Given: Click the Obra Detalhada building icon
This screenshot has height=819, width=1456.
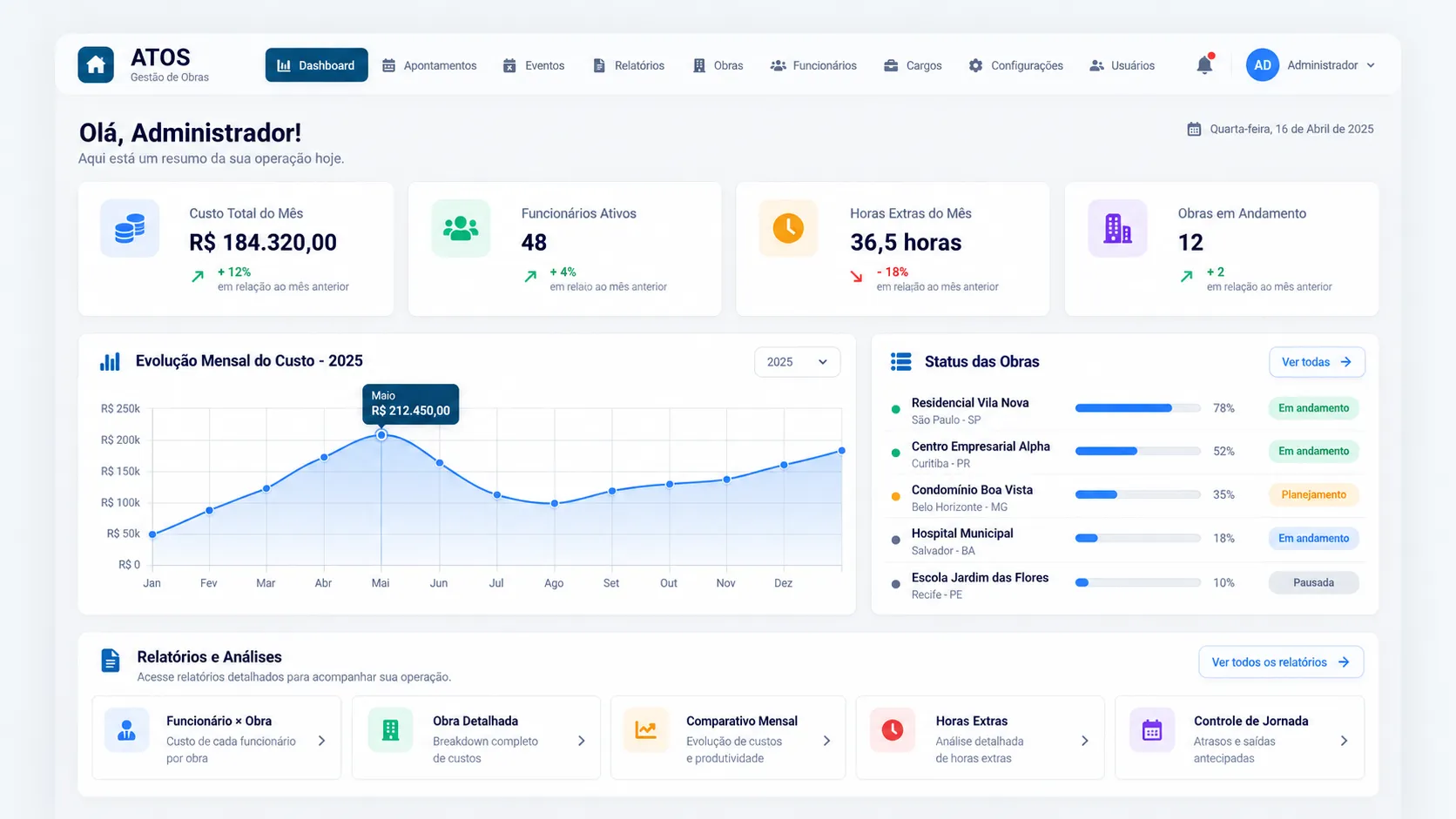Looking at the screenshot, I should pyautogui.click(x=390, y=730).
